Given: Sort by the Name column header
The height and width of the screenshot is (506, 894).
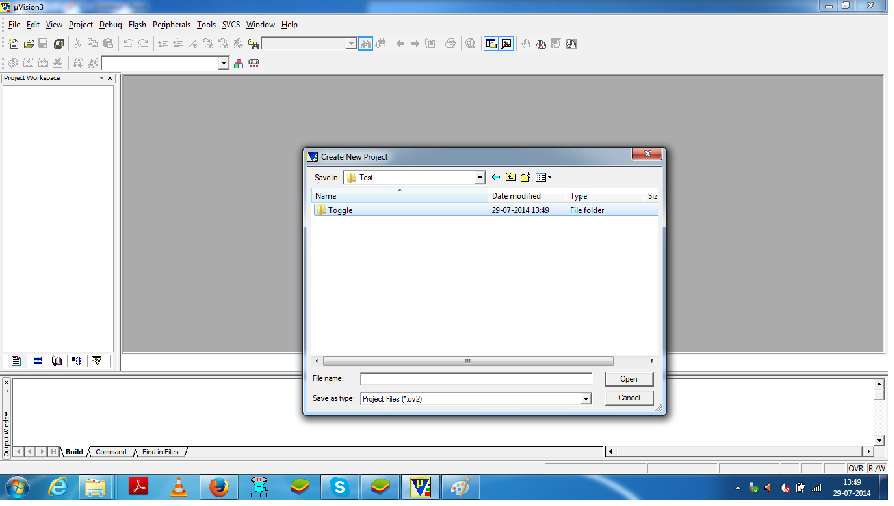Looking at the screenshot, I should pyautogui.click(x=400, y=196).
